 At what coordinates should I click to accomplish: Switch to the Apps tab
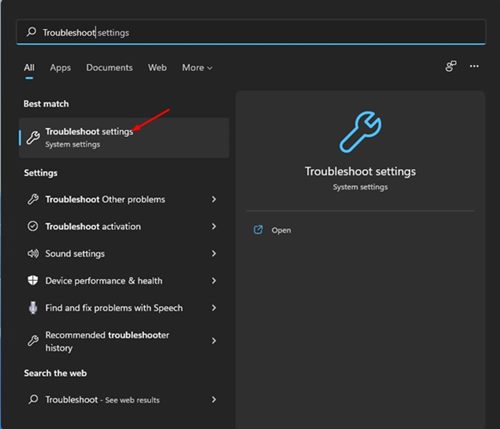click(60, 68)
